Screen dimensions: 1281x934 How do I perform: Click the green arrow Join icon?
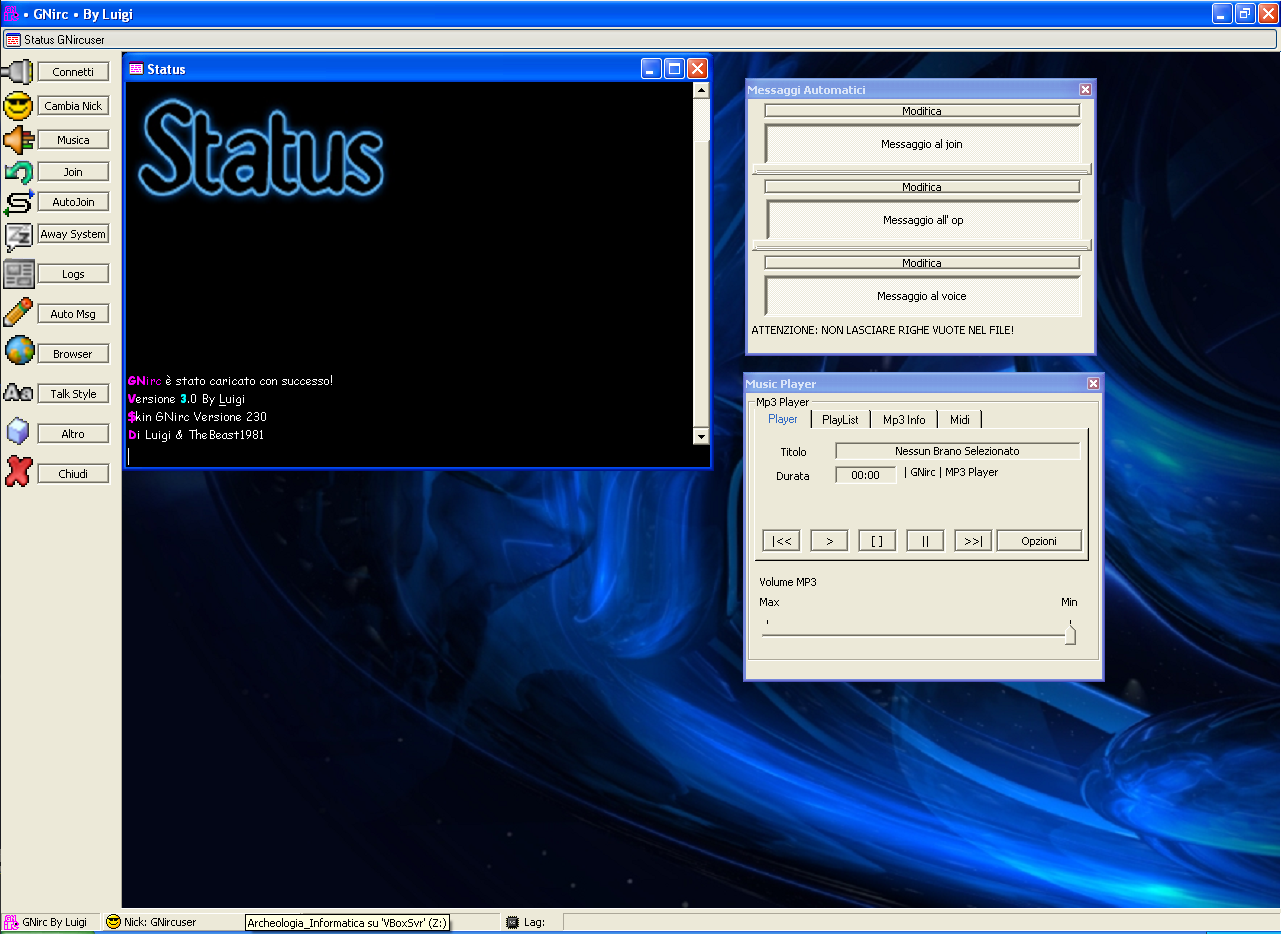coord(18,172)
